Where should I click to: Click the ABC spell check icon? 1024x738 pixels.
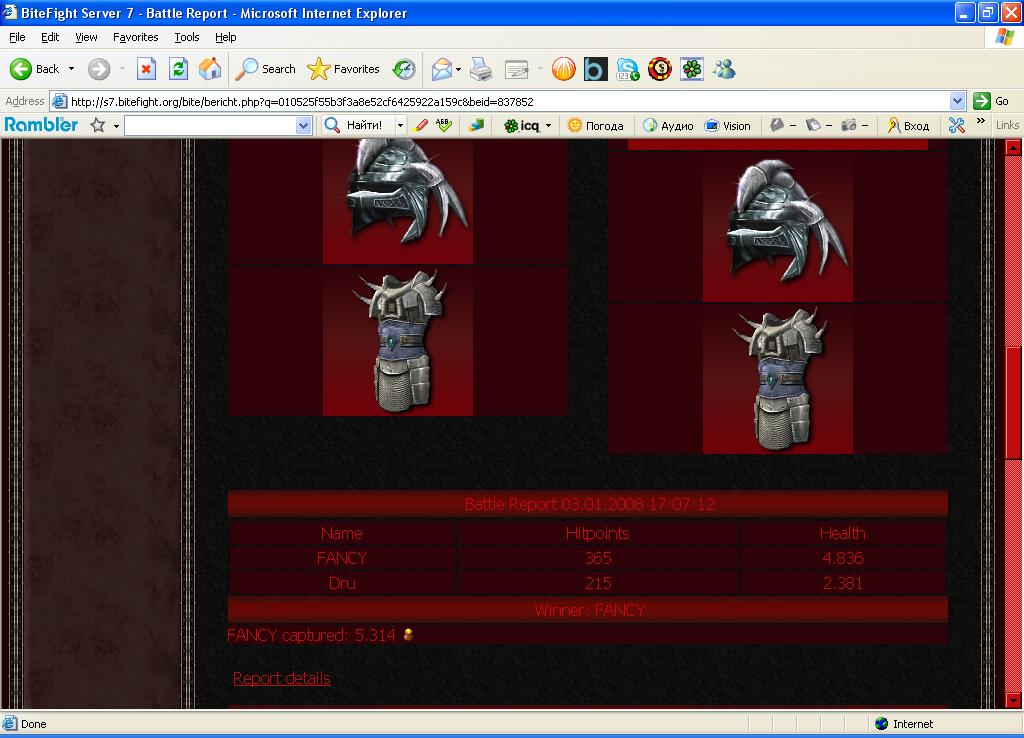(443, 125)
